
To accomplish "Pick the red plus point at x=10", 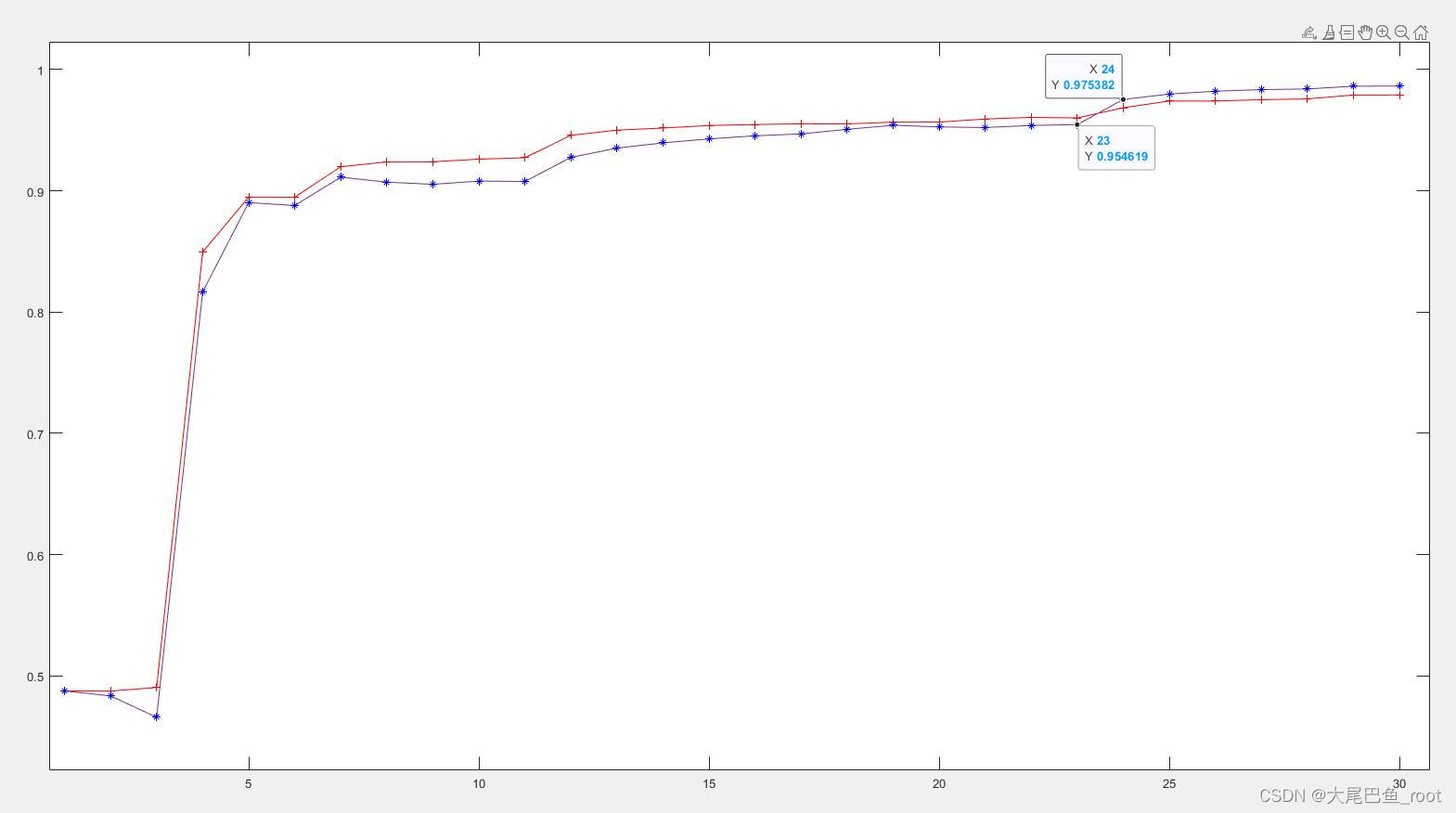I will click(x=479, y=159).
